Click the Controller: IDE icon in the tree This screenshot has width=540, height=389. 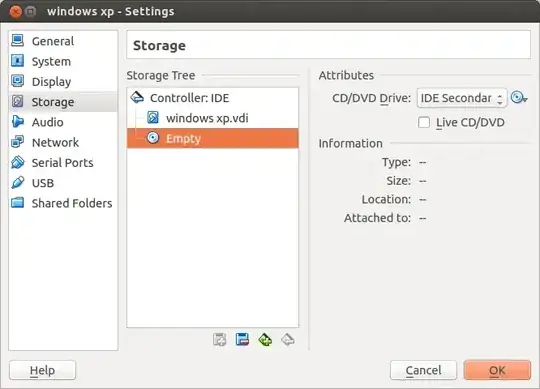click(137, 98)
